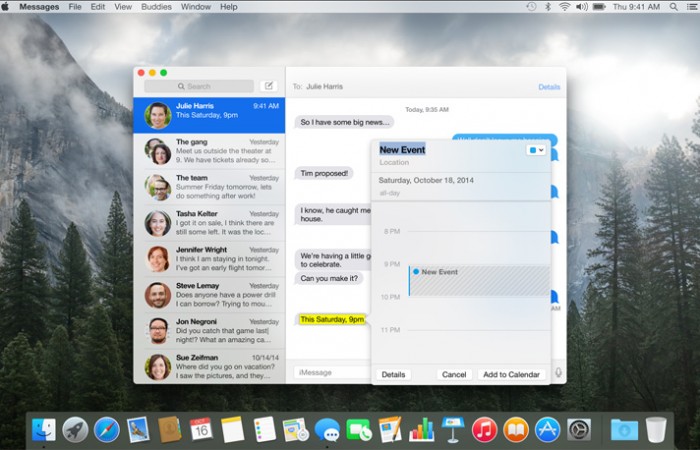Click the New Event block at 9 PM

(x=478, y=280)
